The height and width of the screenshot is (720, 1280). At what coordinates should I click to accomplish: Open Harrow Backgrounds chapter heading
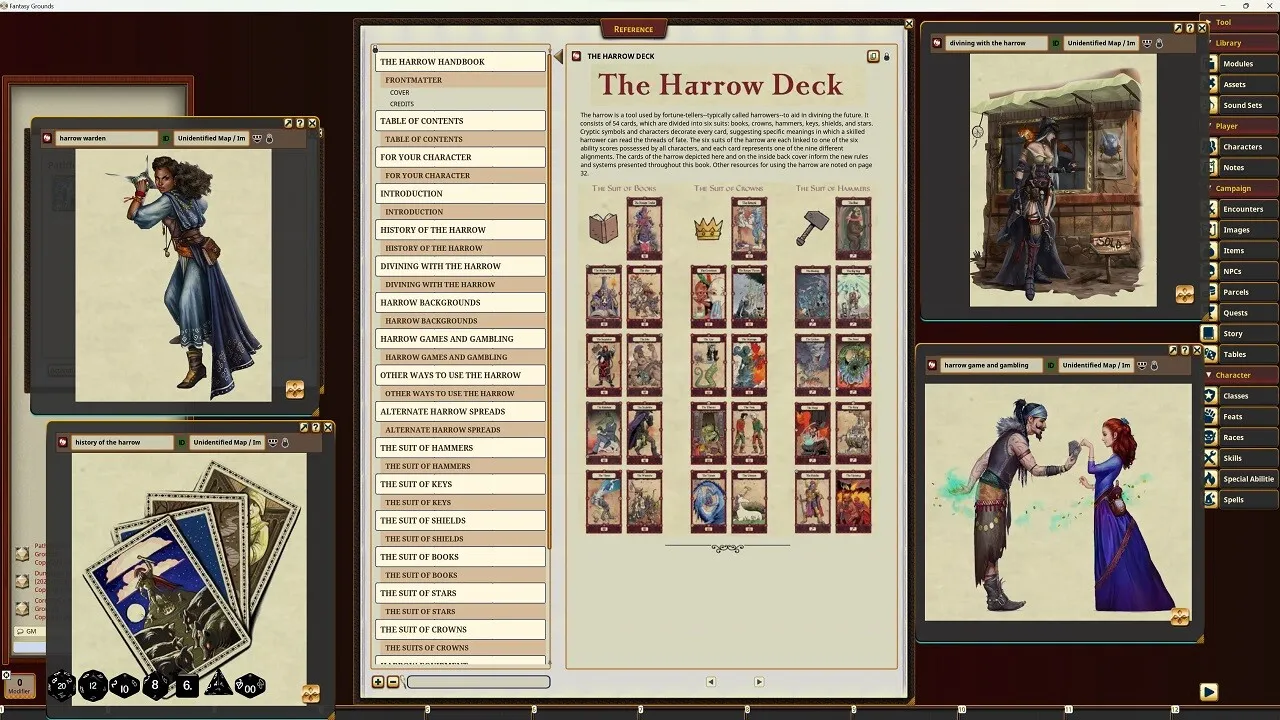pos(460,302)
